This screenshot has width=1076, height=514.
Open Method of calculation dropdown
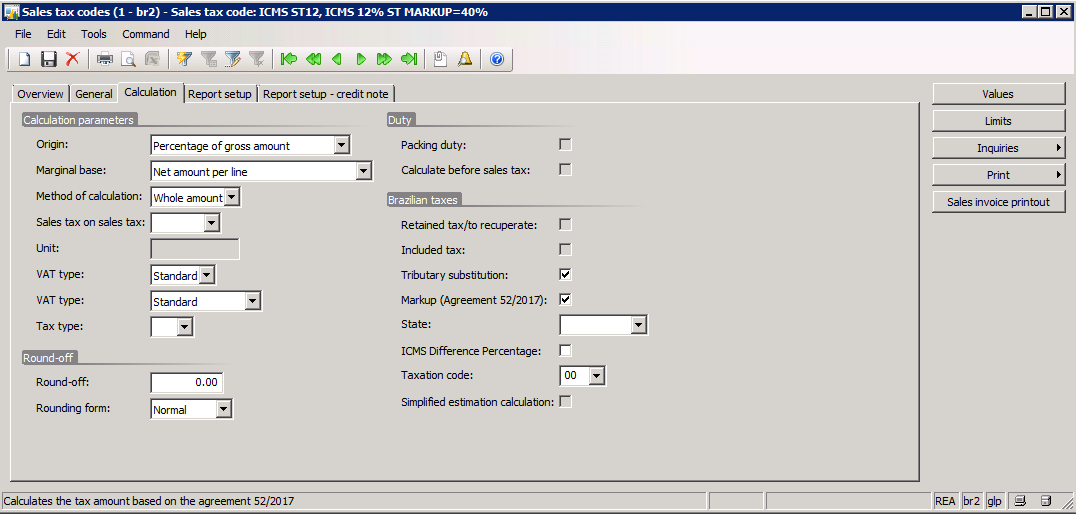231,198
